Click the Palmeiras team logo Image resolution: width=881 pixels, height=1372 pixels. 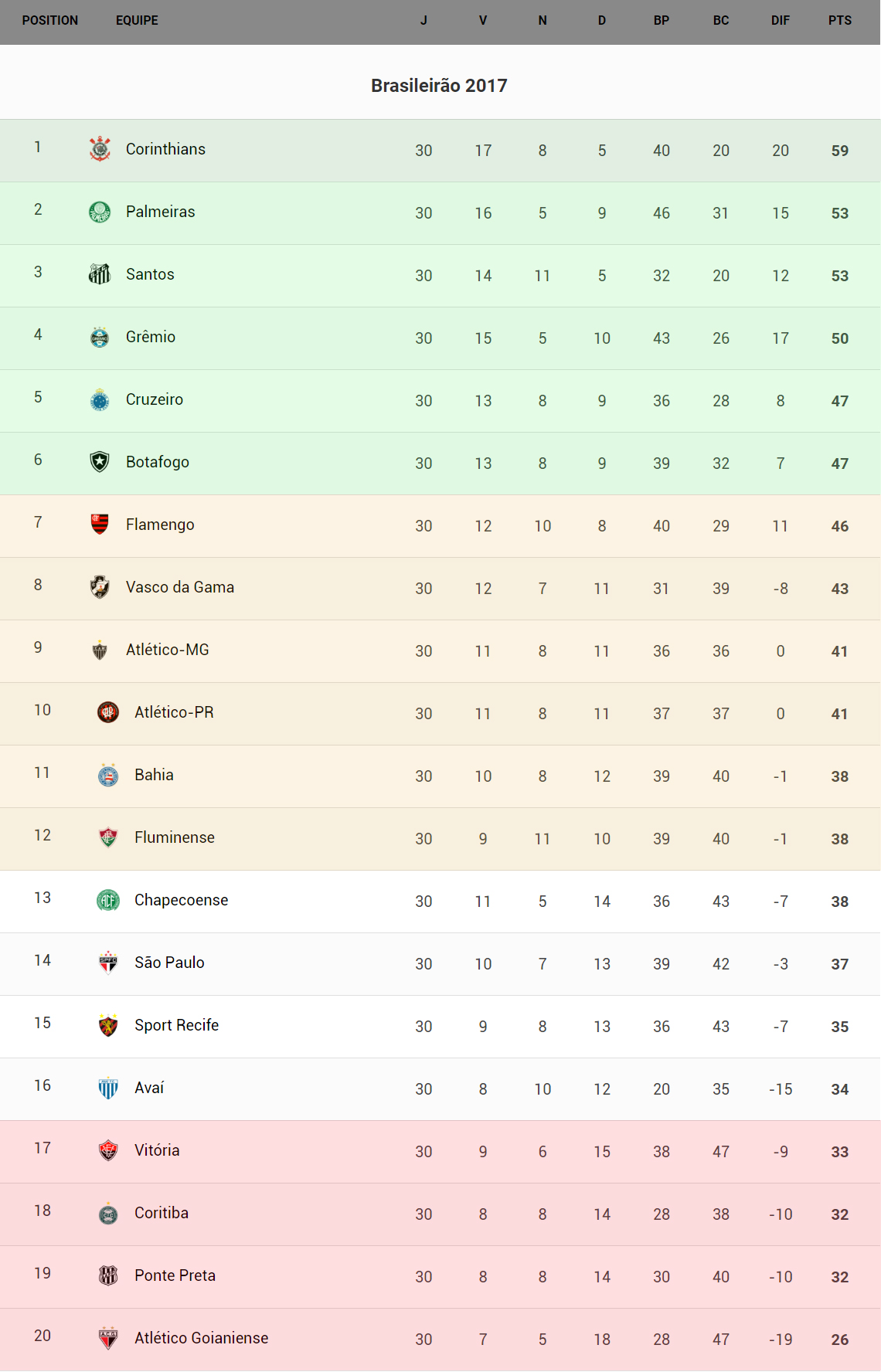[x=100, y=212]
